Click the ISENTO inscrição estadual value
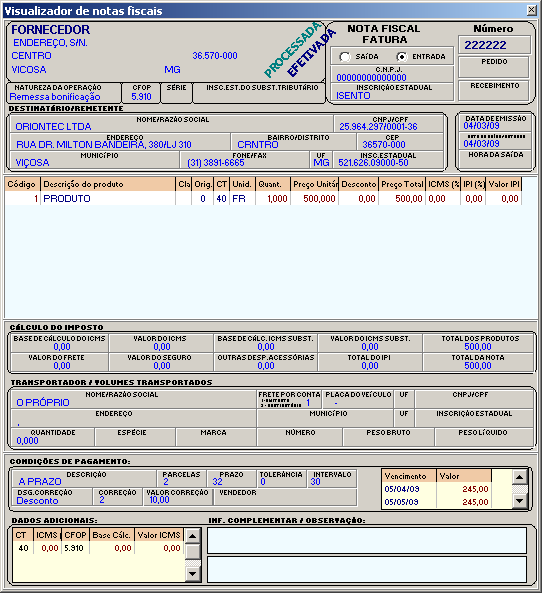 353,96
